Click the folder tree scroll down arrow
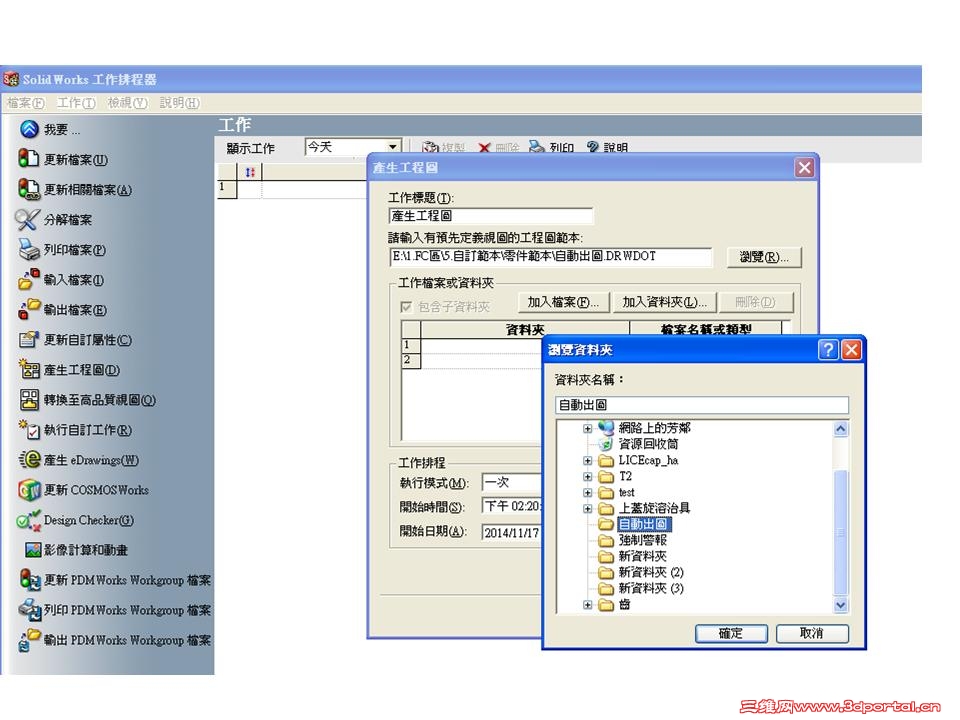 [x=841, y=604]
